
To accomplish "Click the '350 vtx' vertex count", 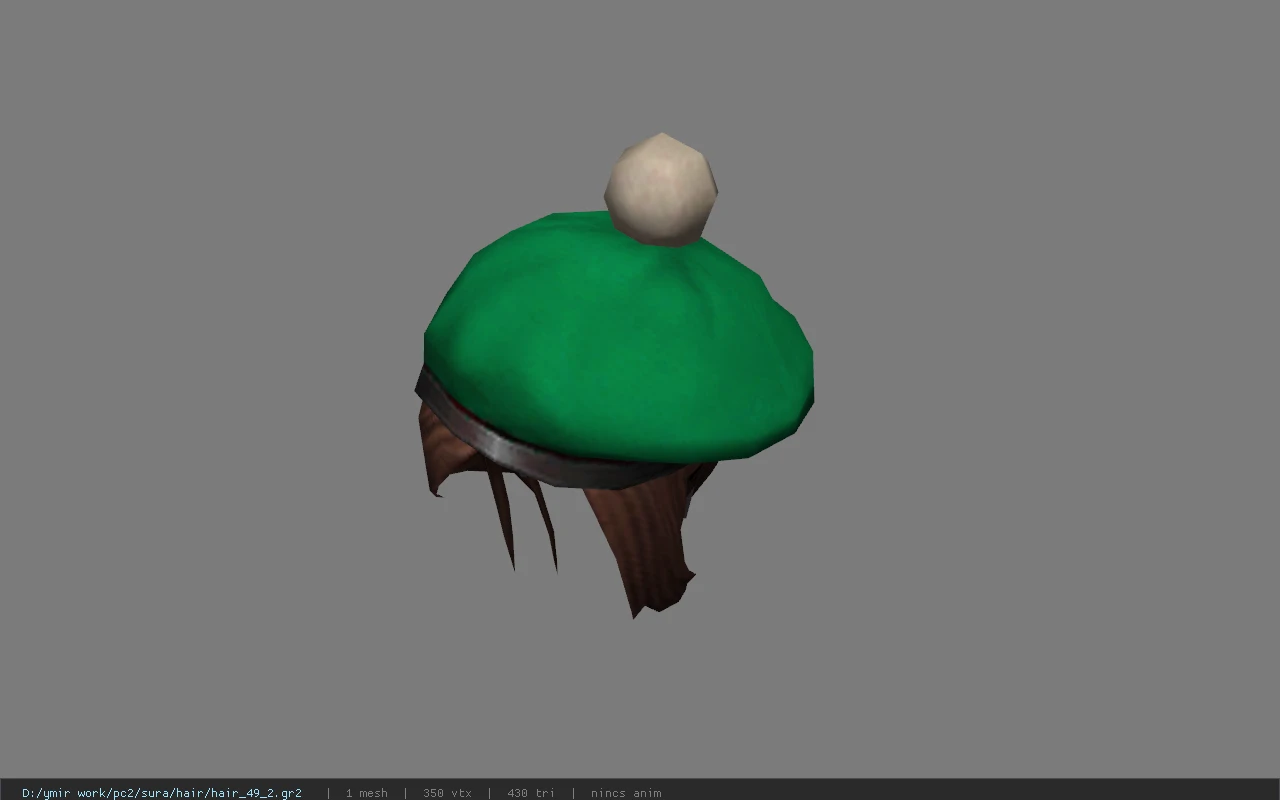I will [x=447, y=793].
